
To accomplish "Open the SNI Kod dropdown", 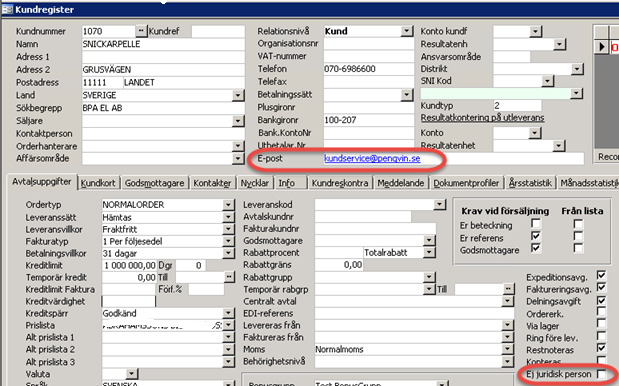I will (x=547, y=81).
